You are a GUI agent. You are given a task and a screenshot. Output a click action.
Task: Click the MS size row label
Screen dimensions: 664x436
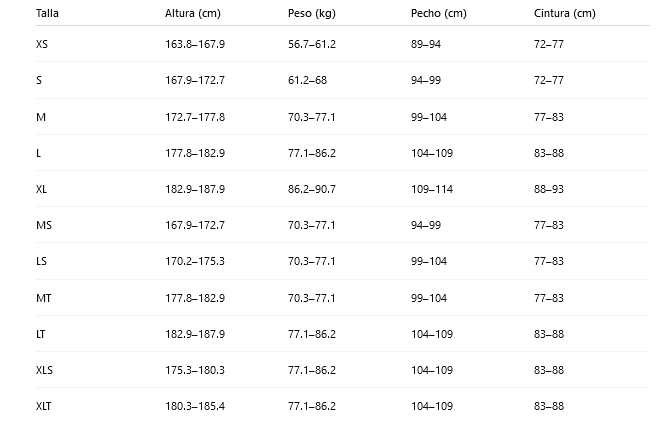pos(44,225)
